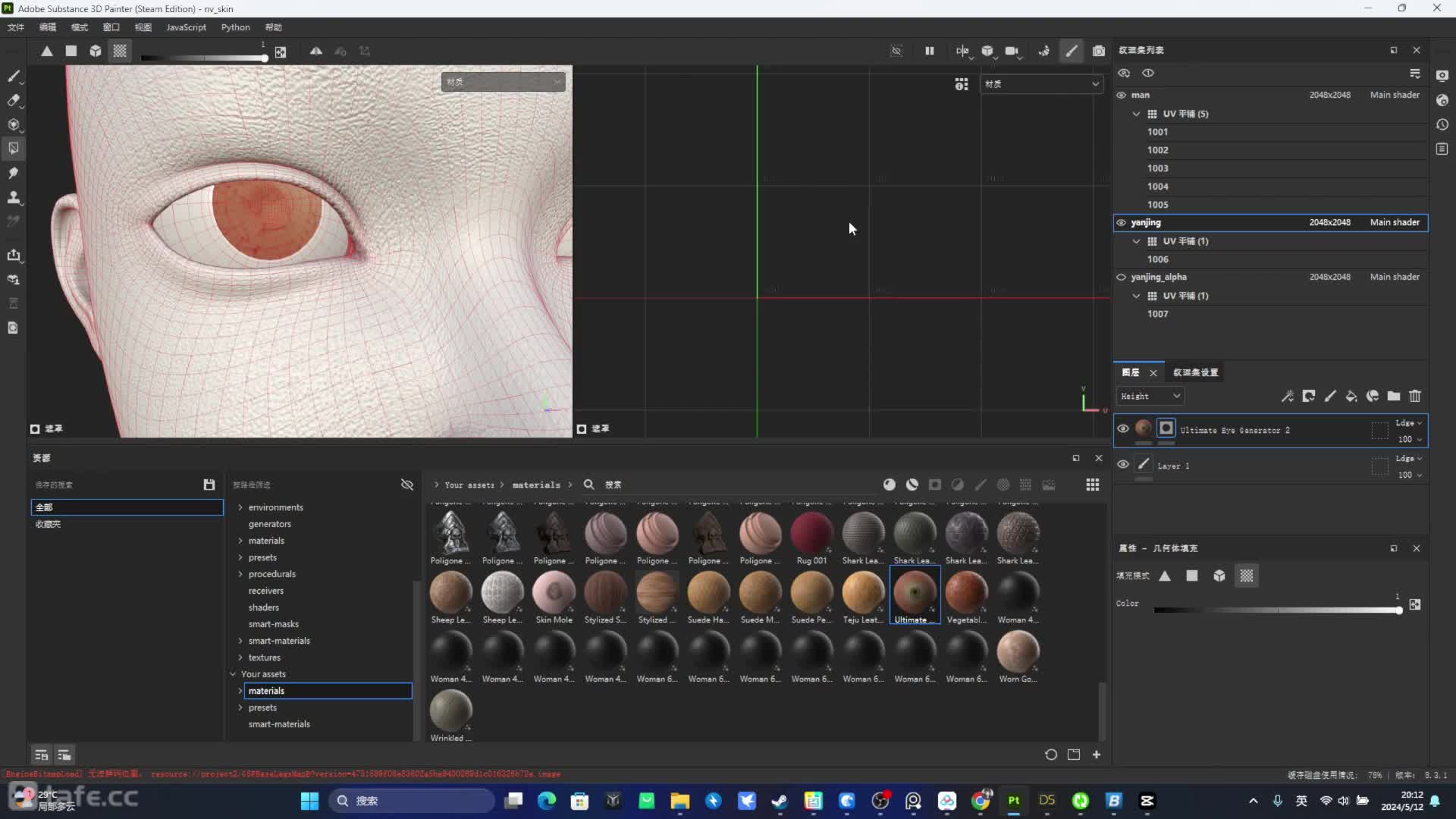The height and width of the screenshot is (819, 1456).
Task: Adjust the top toolbar grayscale slider
Action: [203, 58]
